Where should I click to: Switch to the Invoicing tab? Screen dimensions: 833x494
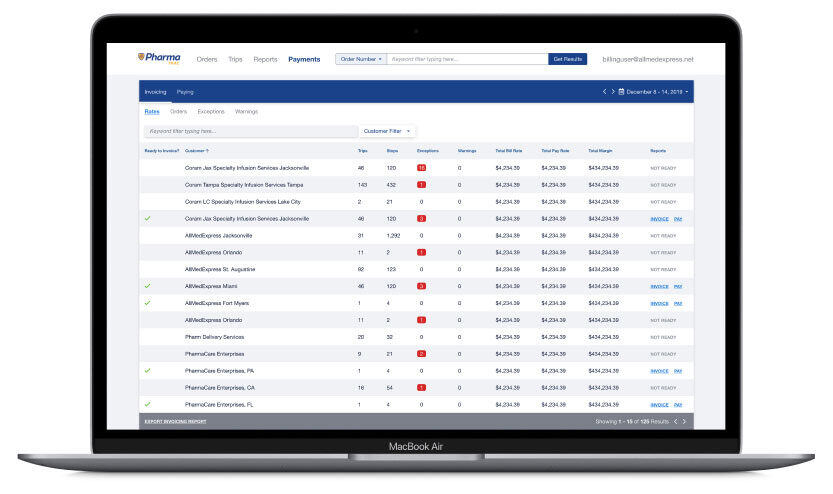coord(155,92)
